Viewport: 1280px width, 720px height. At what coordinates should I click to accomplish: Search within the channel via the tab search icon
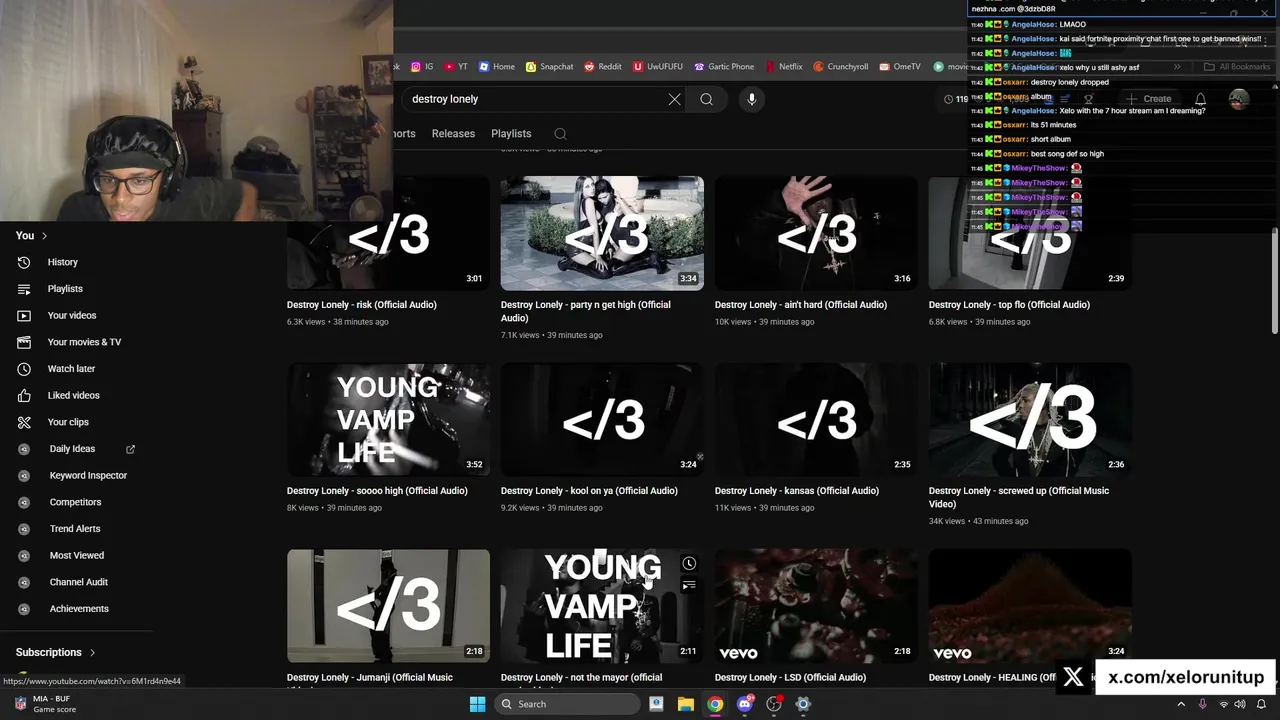tap(560, 134)
